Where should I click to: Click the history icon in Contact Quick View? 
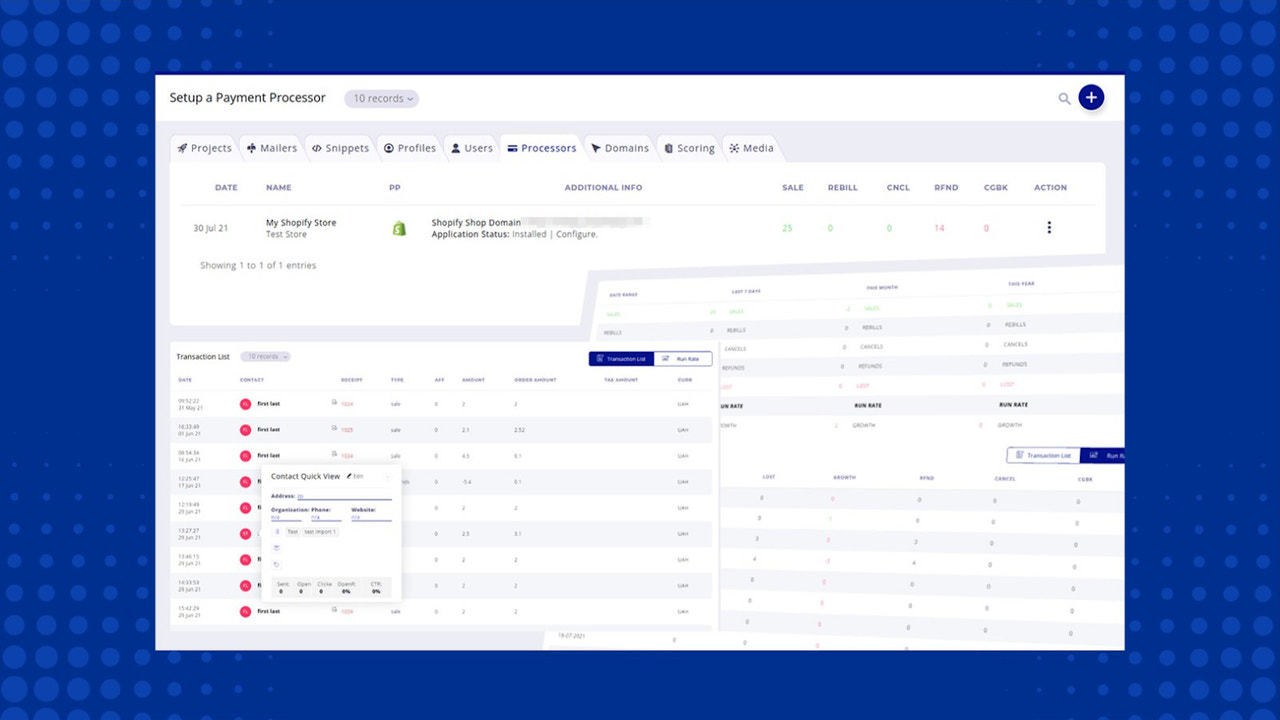click(277, 563)
